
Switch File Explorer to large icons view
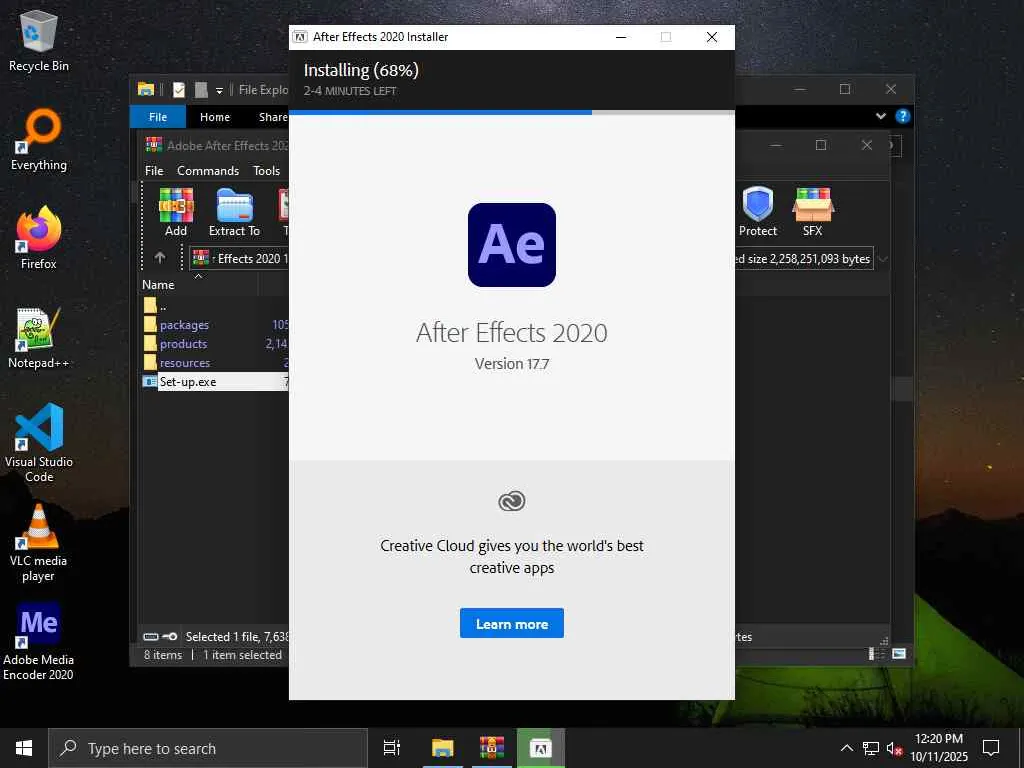click(x=899, y=654)
